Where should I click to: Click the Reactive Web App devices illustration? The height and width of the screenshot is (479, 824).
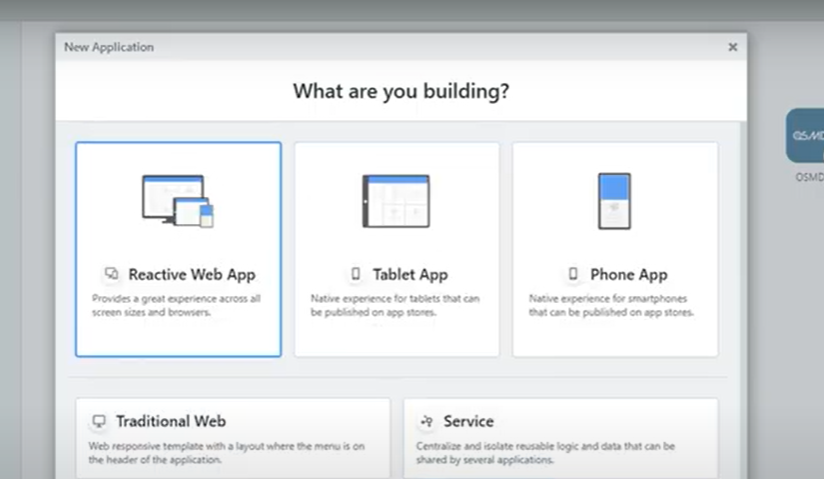(x=178, y=201)
